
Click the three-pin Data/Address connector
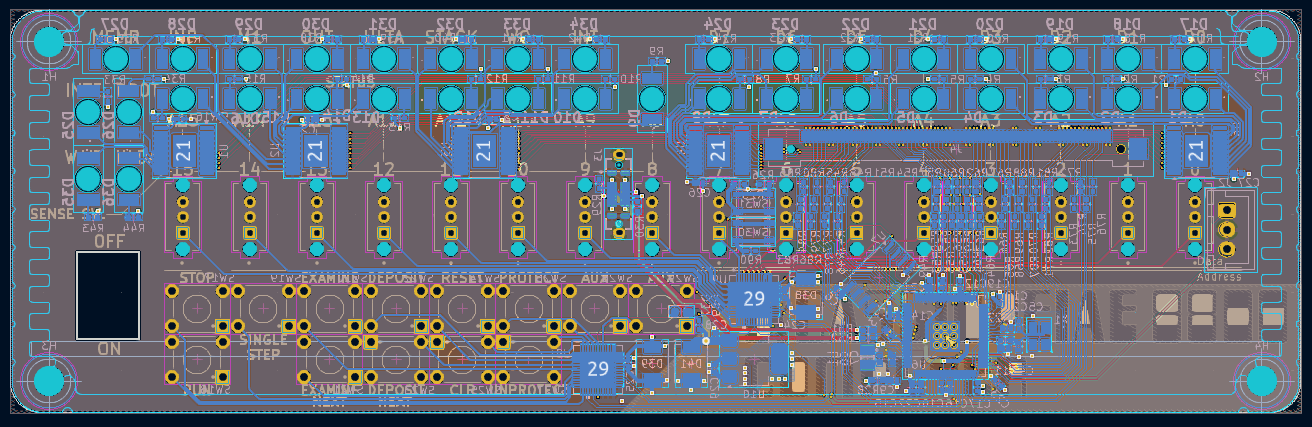(1227, 230)
